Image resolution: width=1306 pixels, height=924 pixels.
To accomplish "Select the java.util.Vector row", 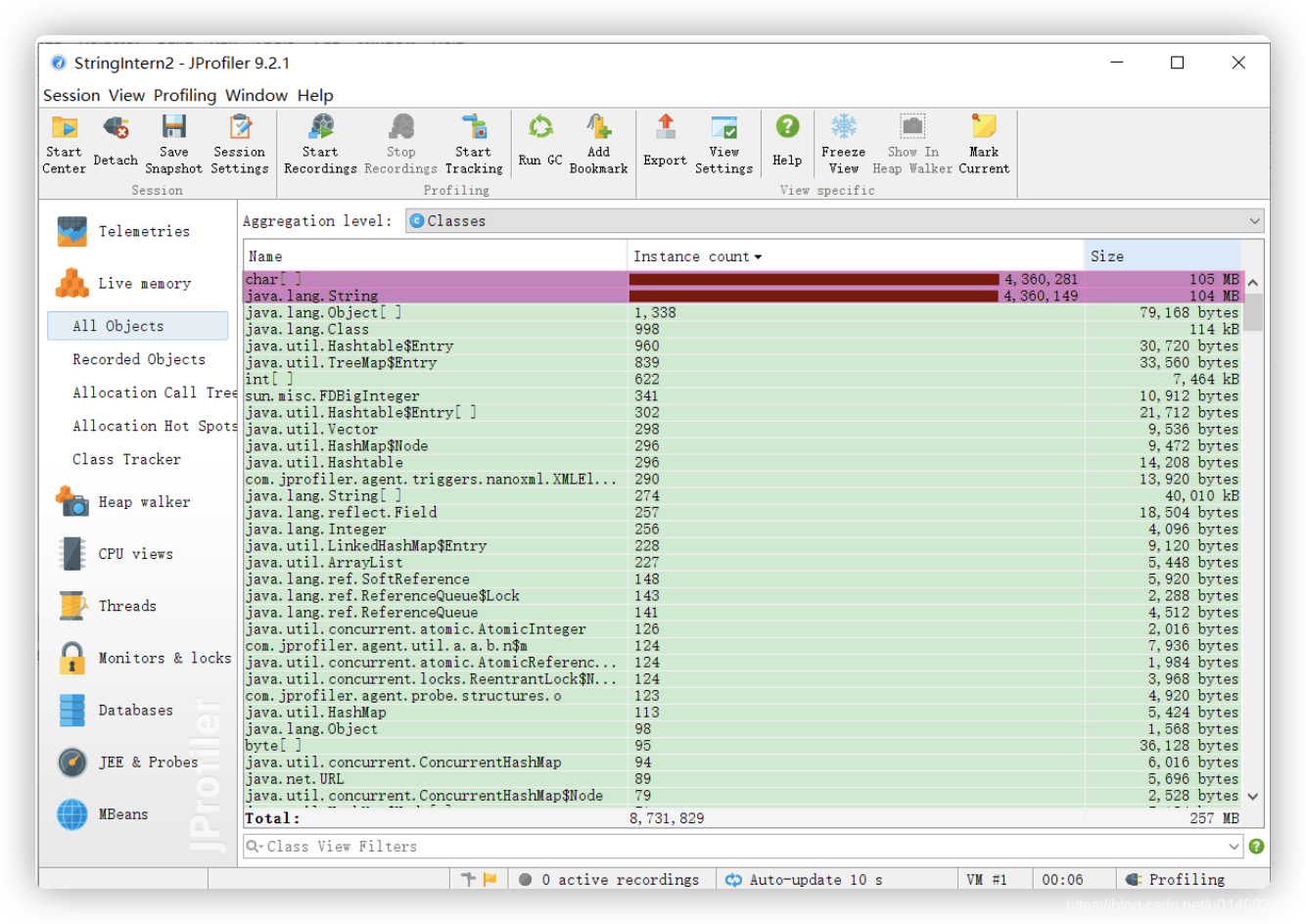I will pos(744,429).
